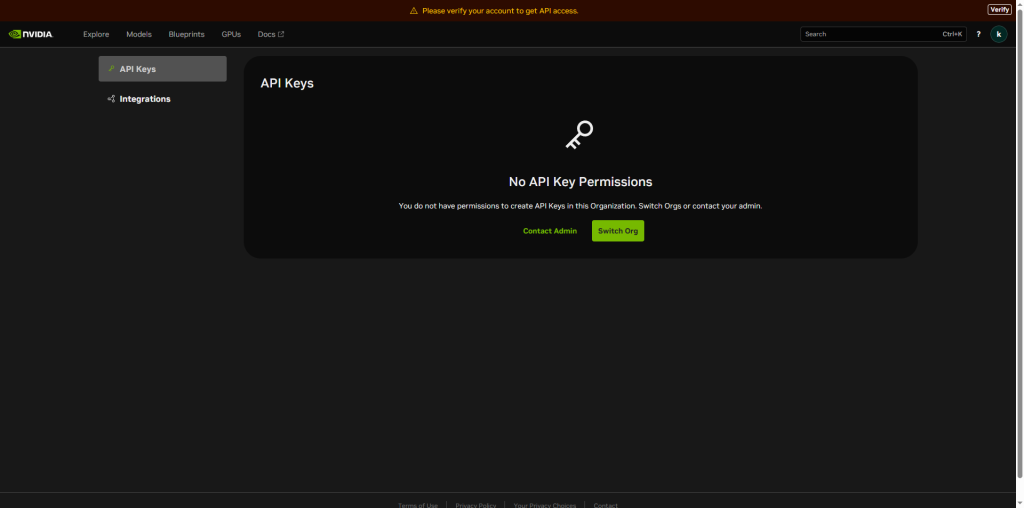
Task: Click the Contact link in the footer
Action: 605,505
